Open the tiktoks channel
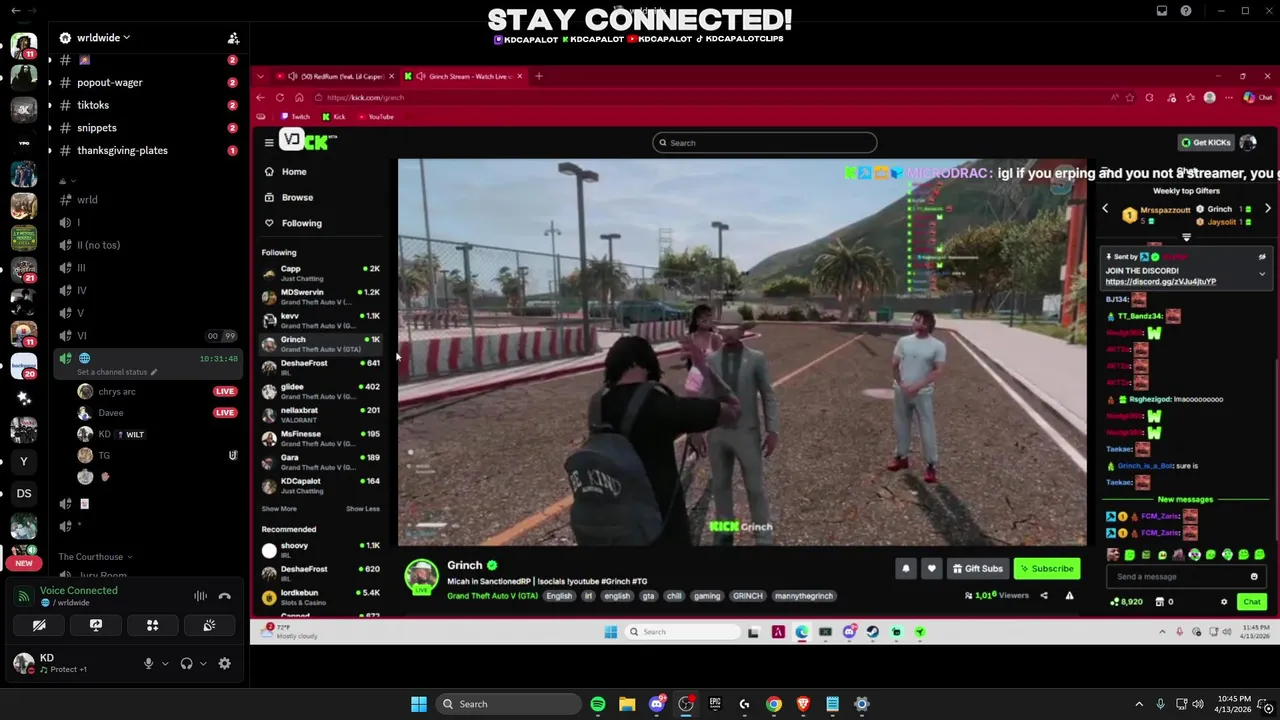The image size is (1280, 720). (146, 105)
